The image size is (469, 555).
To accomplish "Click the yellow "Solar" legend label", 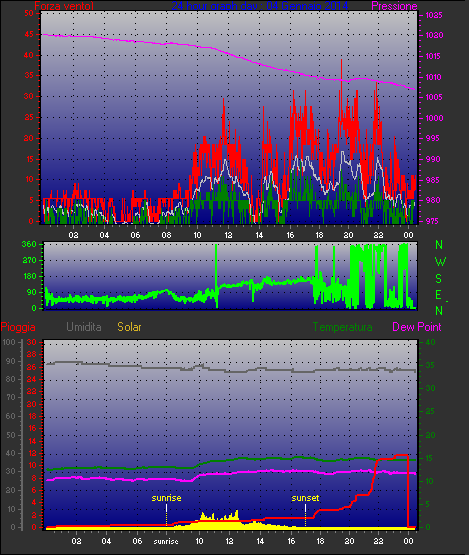I will pos(129,327).
